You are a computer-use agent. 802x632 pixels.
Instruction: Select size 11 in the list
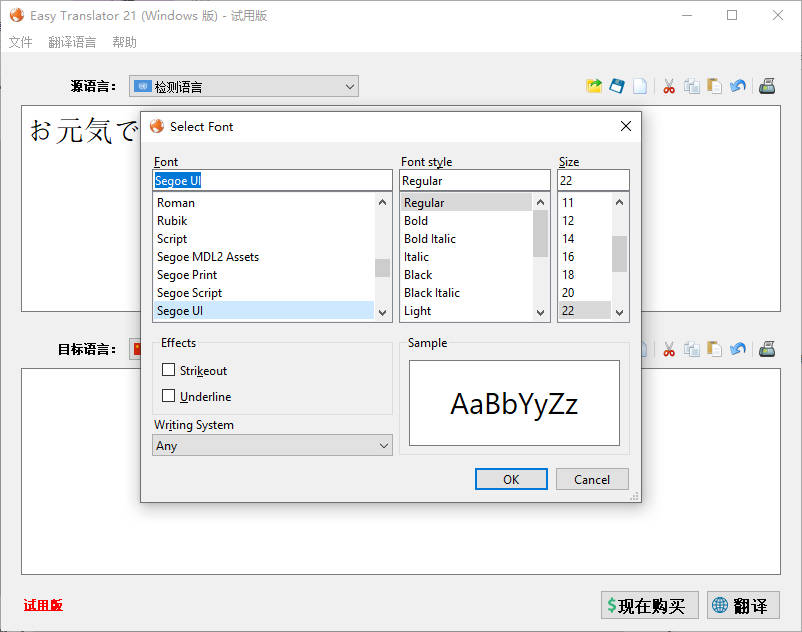pyautogui.click(x=585, y=202)
